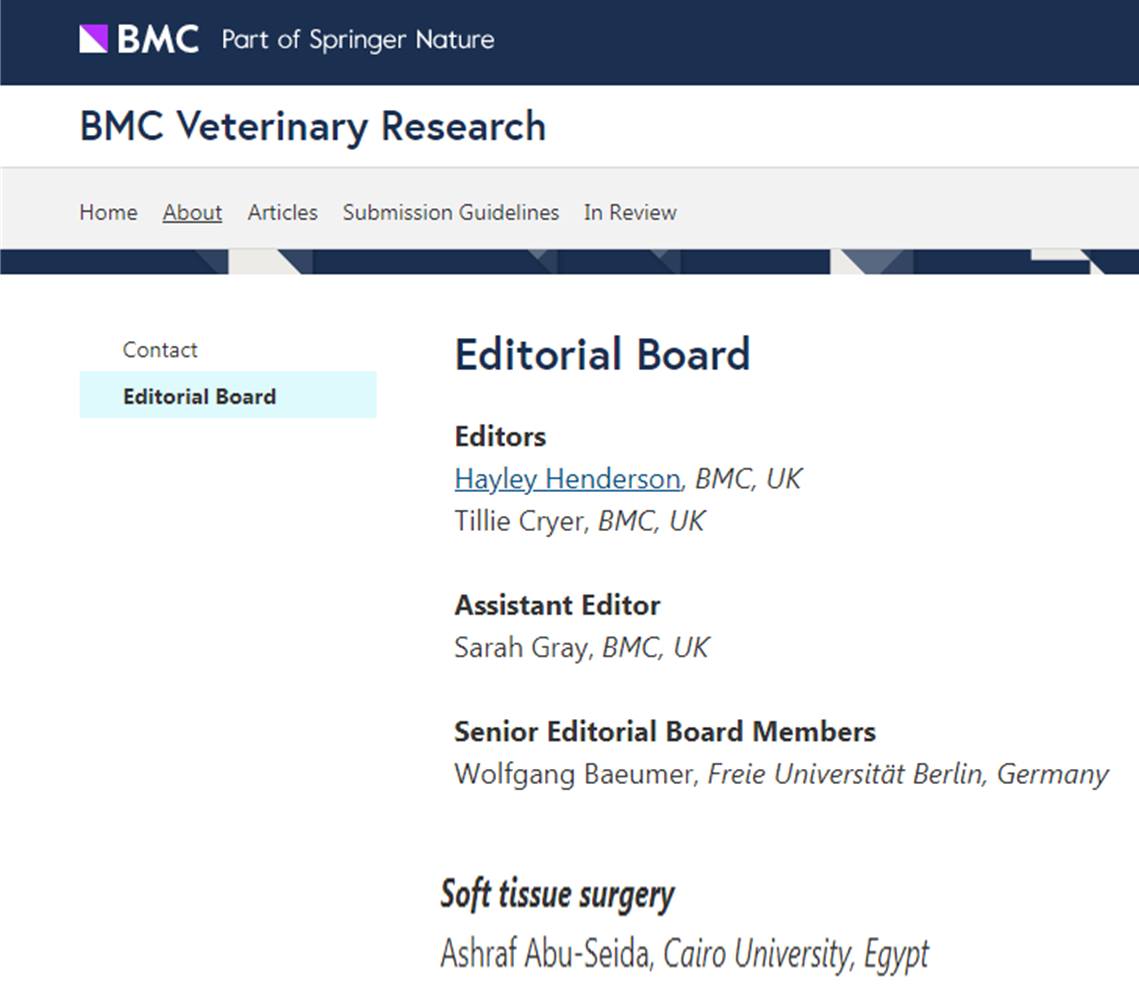Screen dimensions: 1139x993
Task: Click the Senior Editorial Board Members heading
Action: point(664,731)
